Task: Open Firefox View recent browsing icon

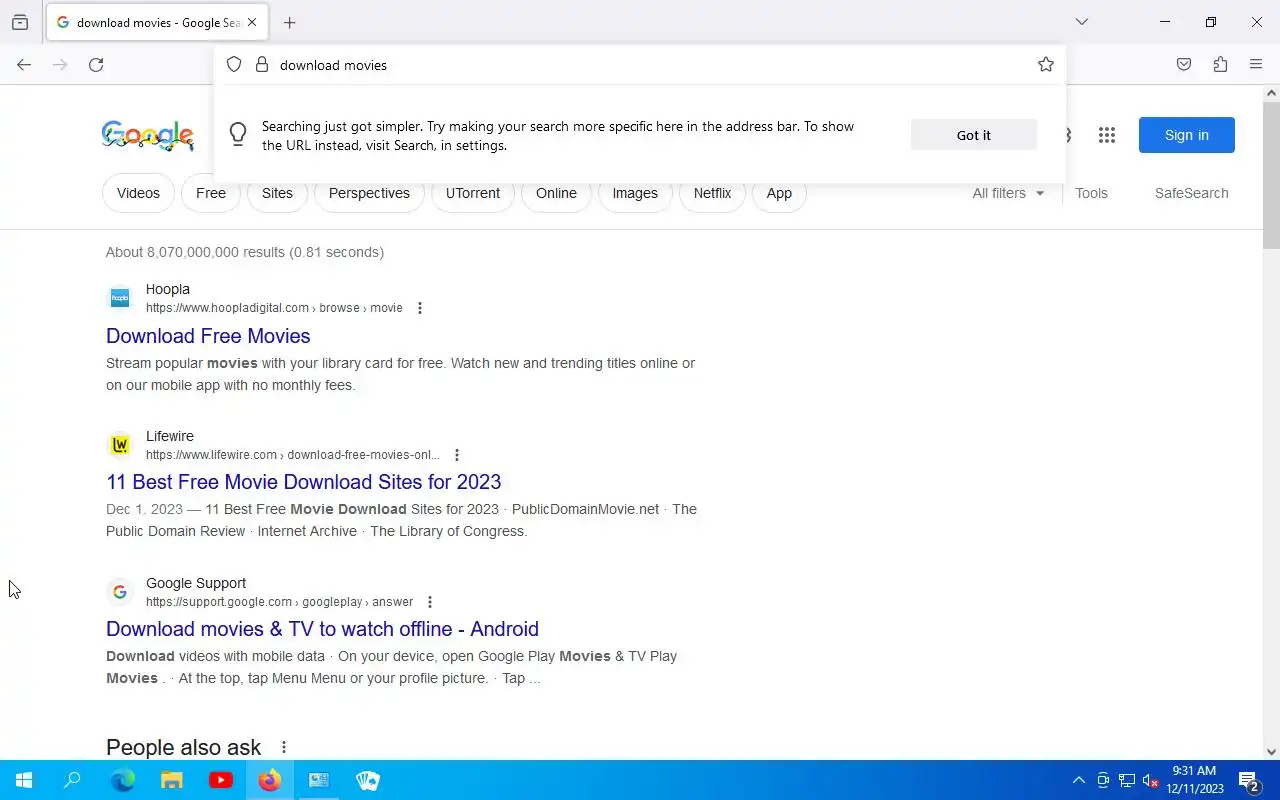Action: [20, 22]
